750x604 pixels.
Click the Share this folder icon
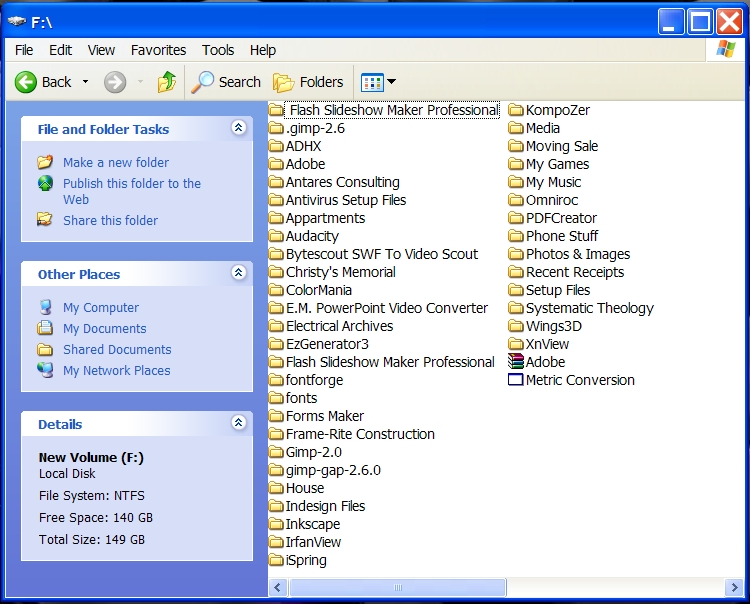click(44, 220)
